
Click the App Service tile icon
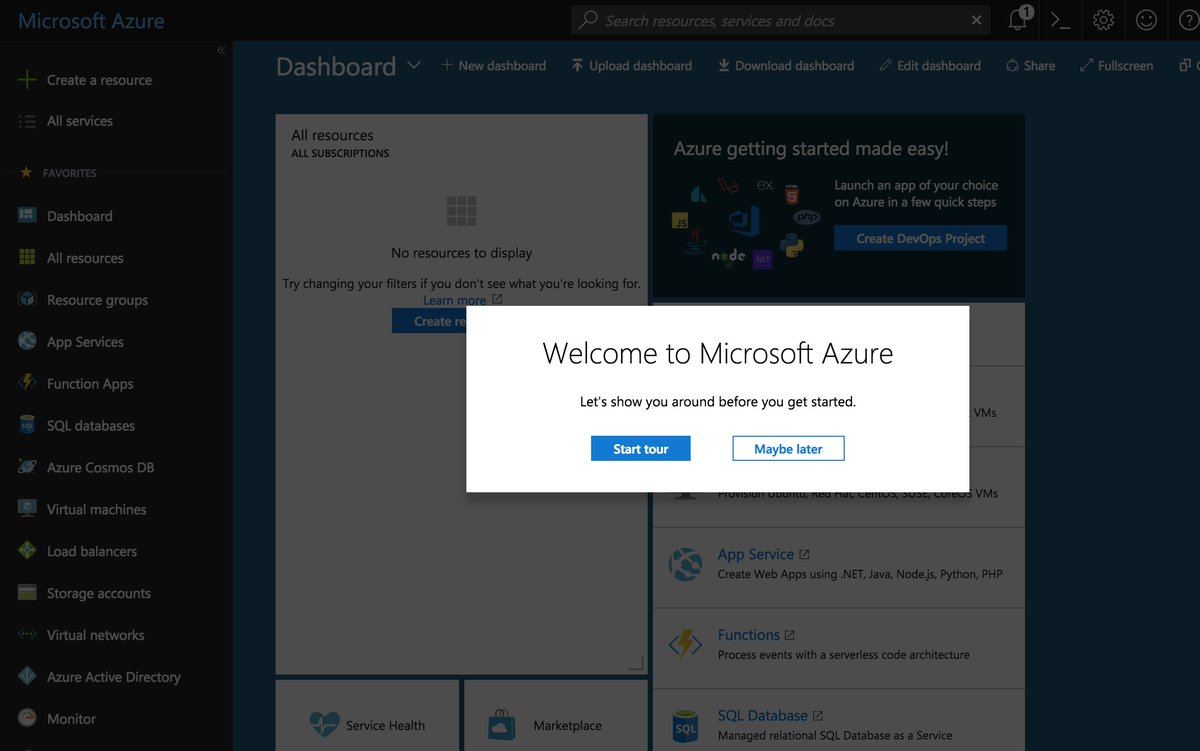pyautogui.click(x=685, y=565)
